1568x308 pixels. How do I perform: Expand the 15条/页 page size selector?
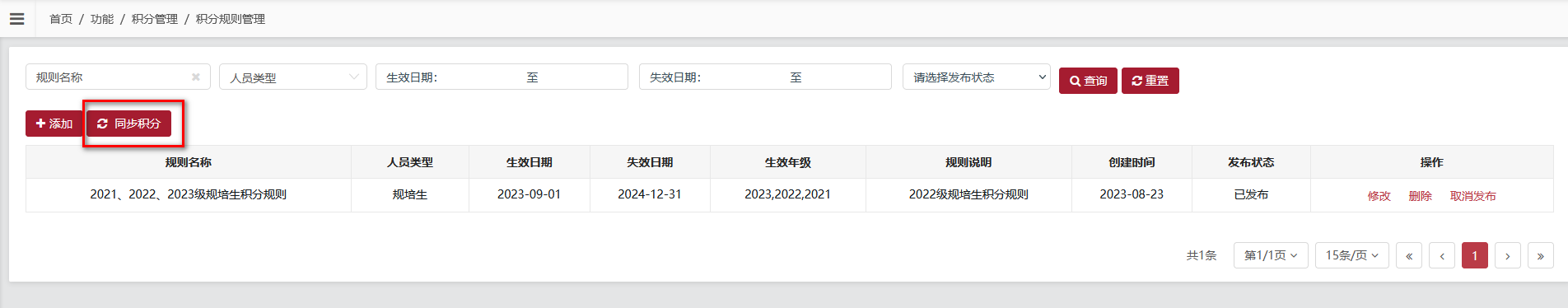point(1352,256)
